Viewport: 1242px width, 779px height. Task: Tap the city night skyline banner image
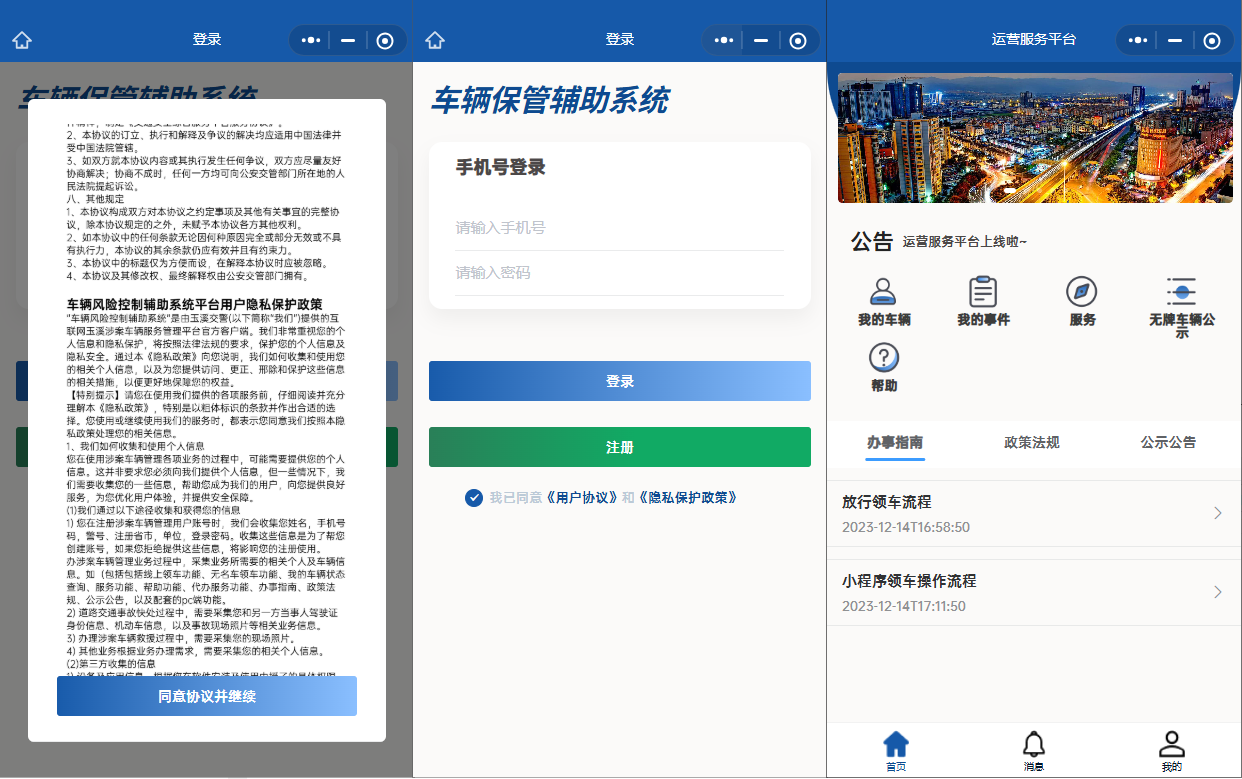point(1034,138)
